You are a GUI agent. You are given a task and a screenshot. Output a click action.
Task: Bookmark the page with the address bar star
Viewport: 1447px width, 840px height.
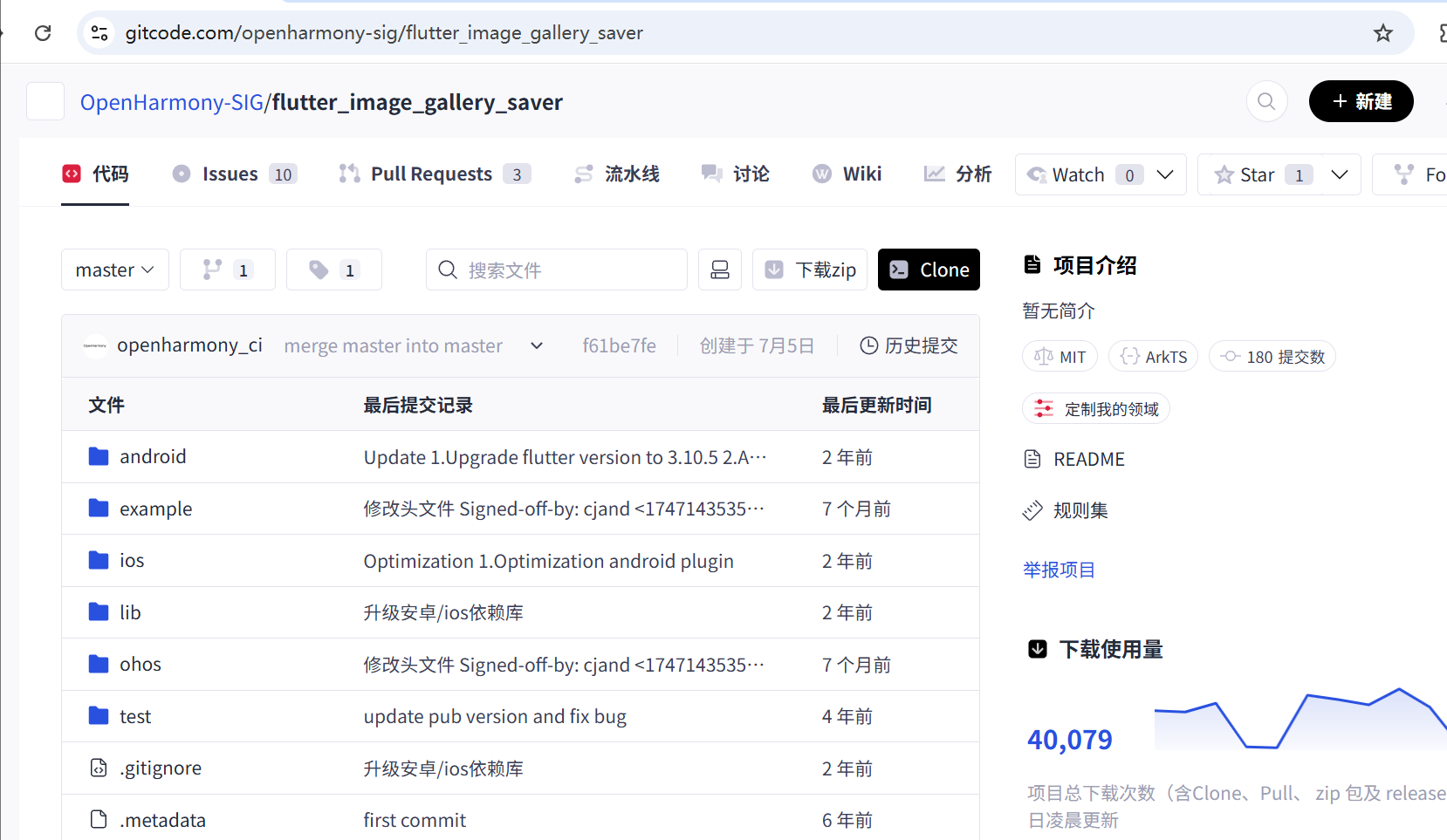pos(1382,32)
